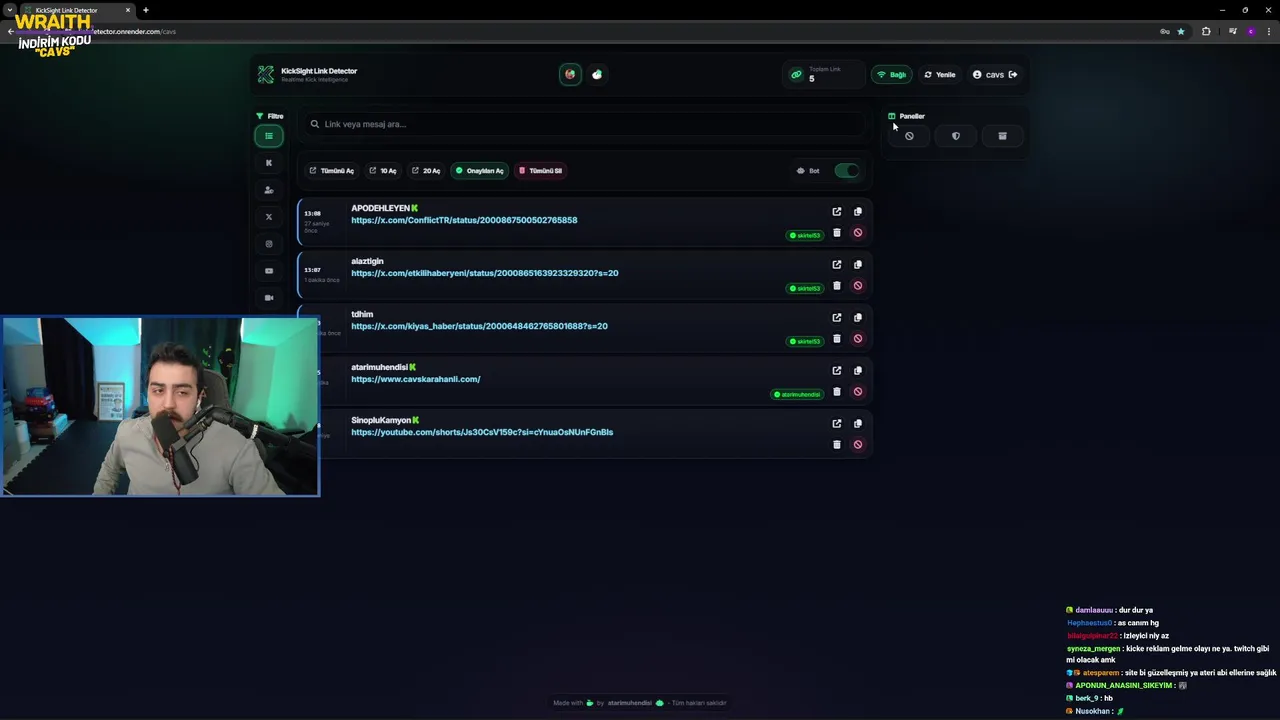Click atarimuhendisi link in the footer

coord(630,703)
